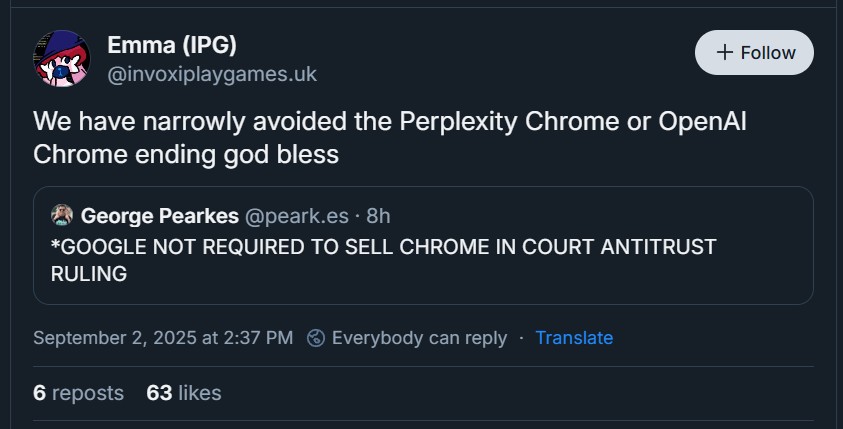
Task: Visit the @invoxiplaygames.uk handle
Action: tap(212, 73)
